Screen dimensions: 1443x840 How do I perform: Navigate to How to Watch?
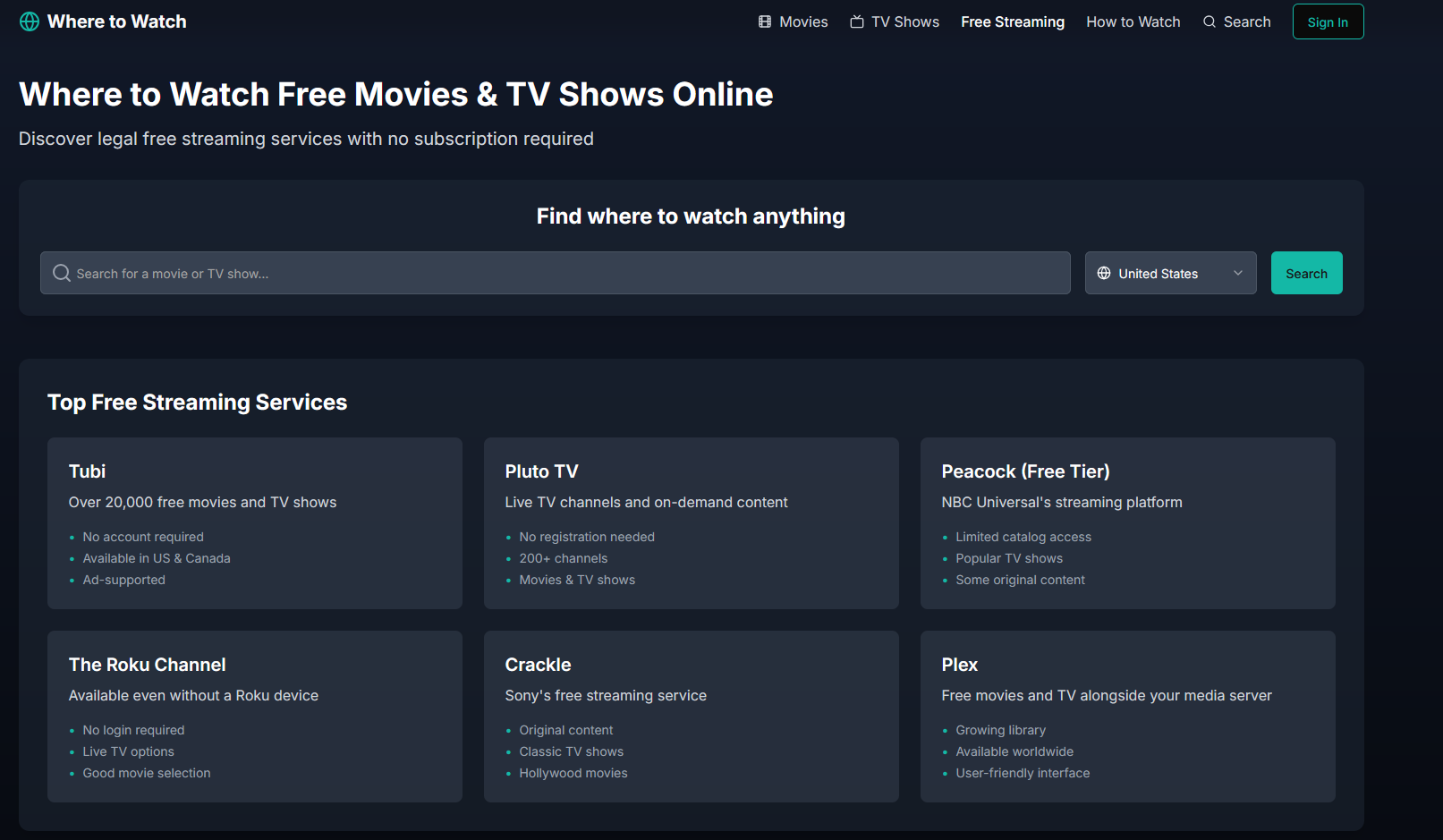[x=1133, y=21]
